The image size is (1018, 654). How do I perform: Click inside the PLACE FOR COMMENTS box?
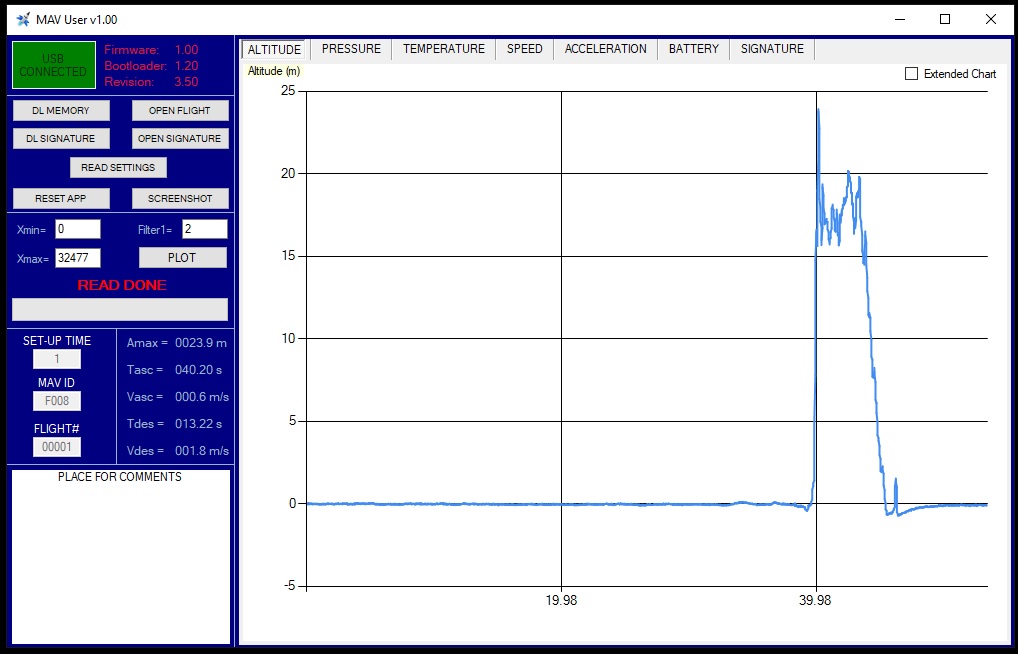tap(121, 557)
